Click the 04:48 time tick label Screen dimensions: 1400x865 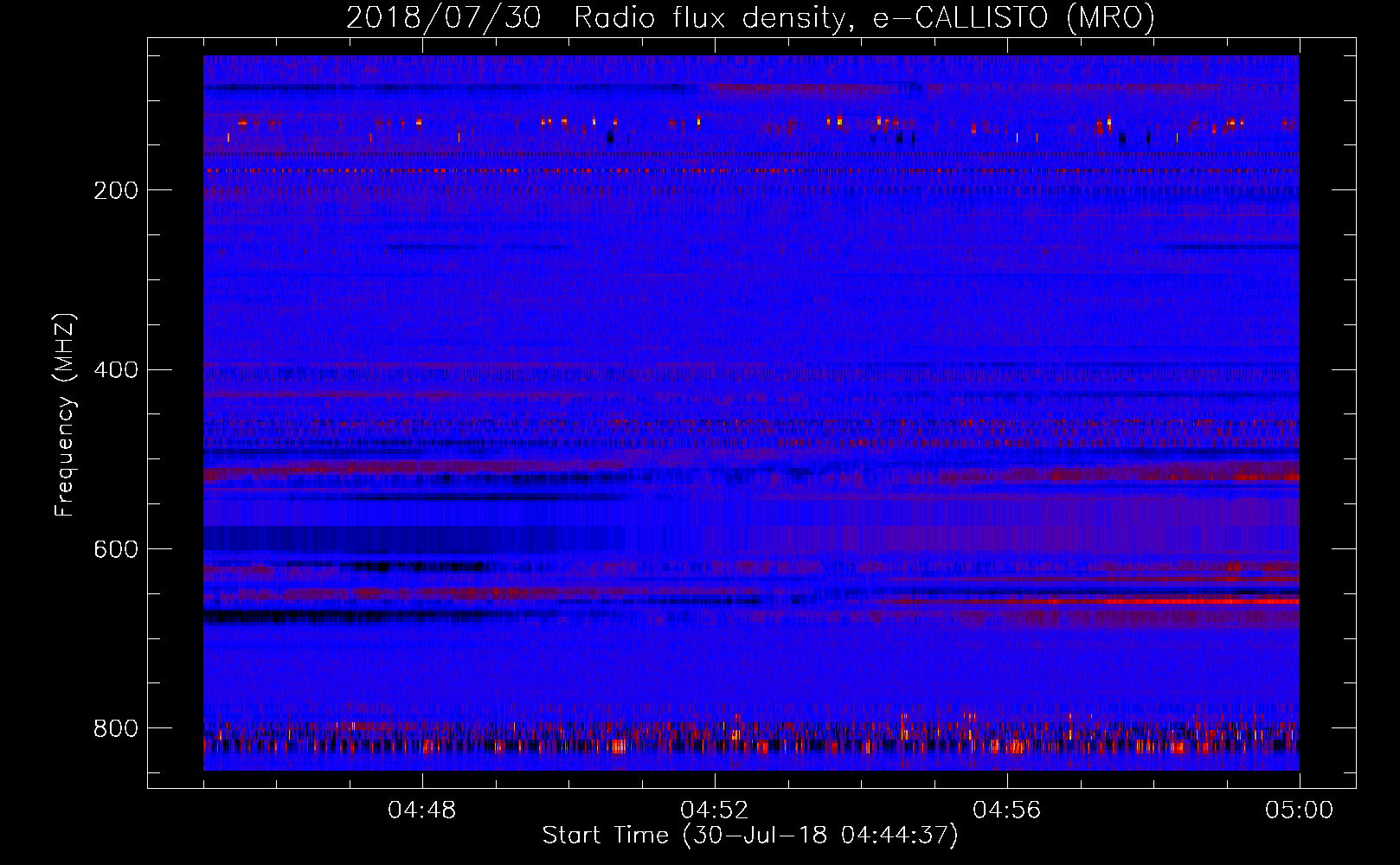pyautogui.click(x=422, y=811)
